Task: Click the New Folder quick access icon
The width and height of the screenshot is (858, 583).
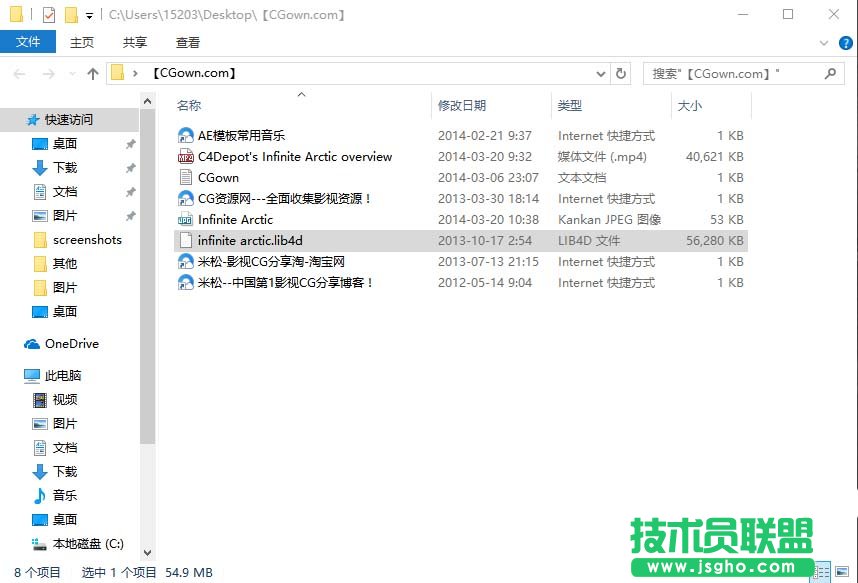Action: [71, 14]
